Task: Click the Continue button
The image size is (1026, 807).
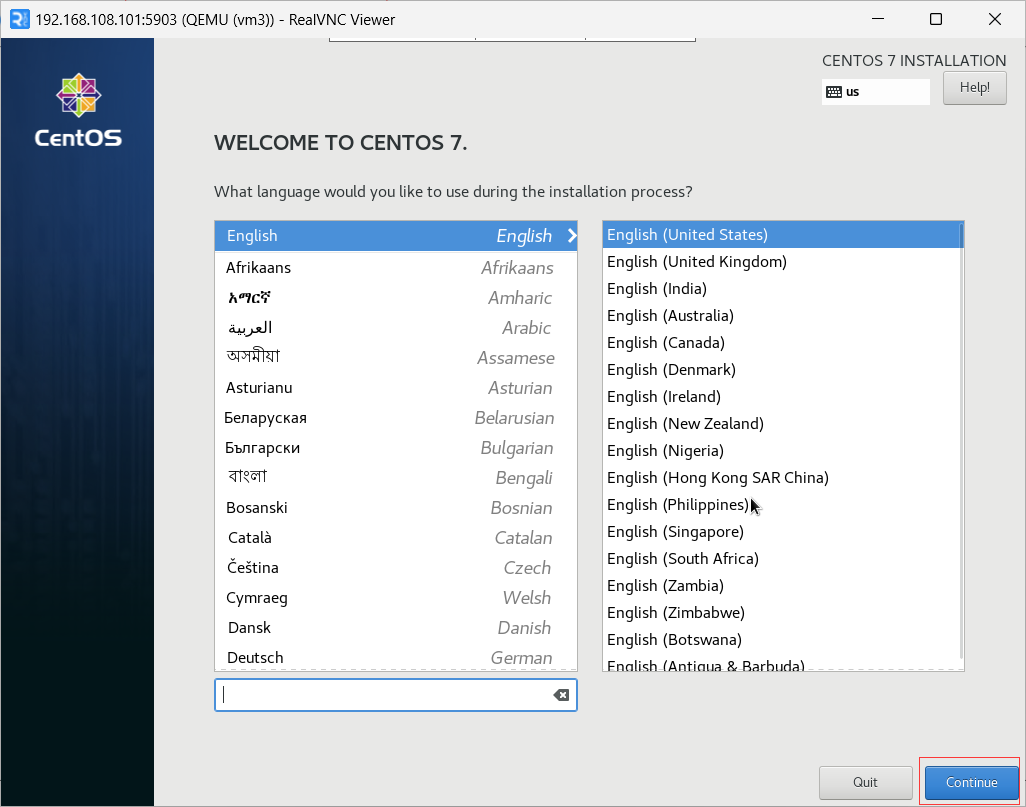Action: (971, 782)
